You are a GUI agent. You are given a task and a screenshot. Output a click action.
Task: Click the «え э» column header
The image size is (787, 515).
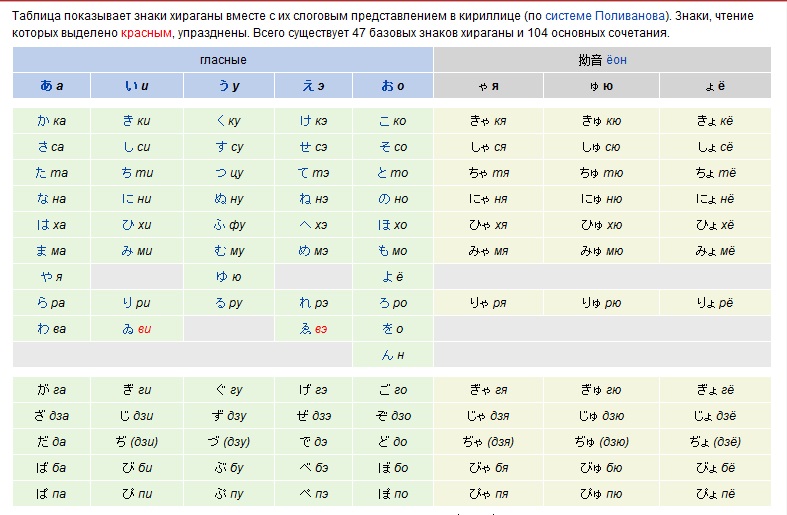[314, 86]
